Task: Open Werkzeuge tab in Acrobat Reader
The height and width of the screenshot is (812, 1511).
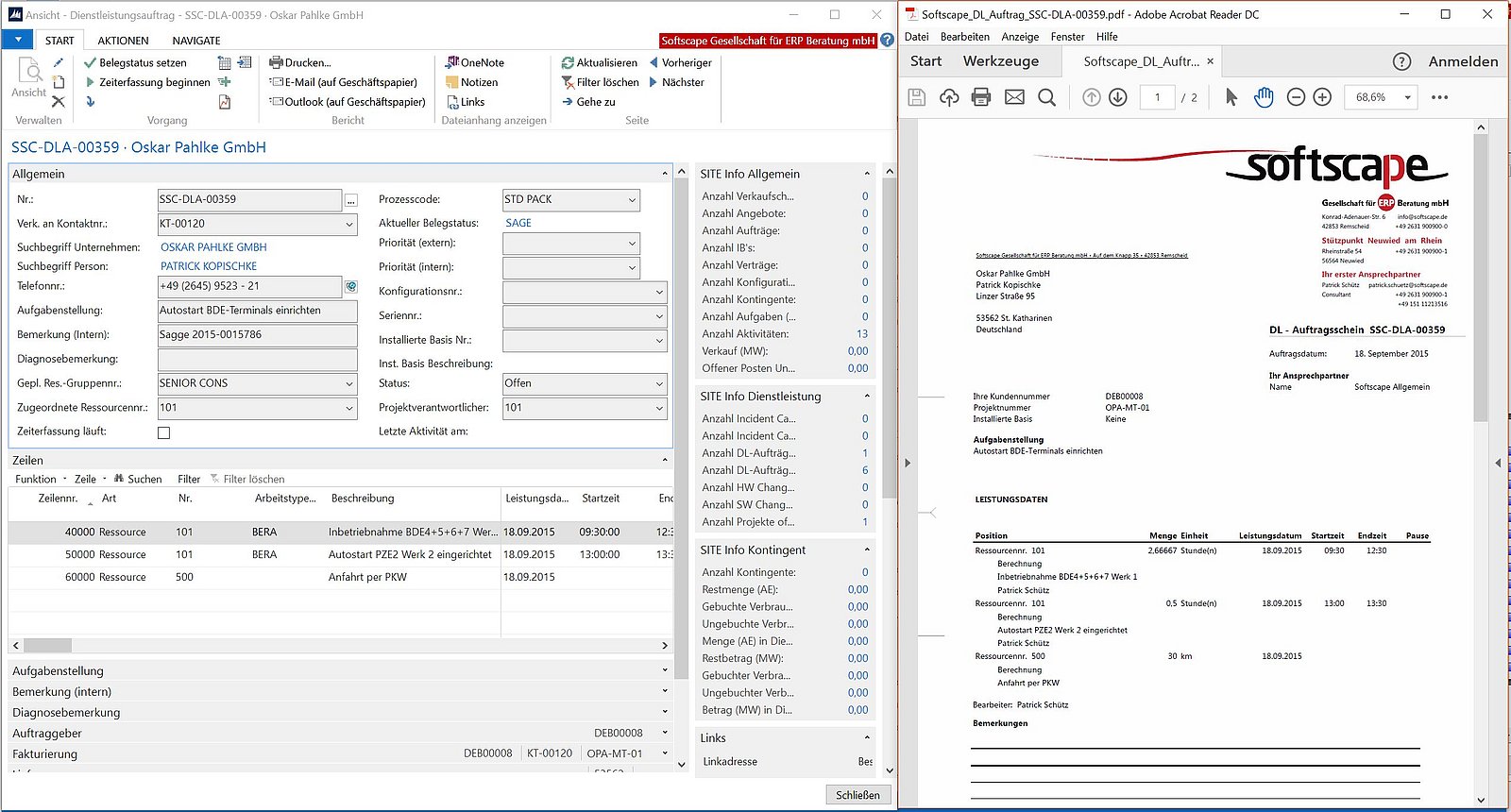Action: tap(1001, 61)
